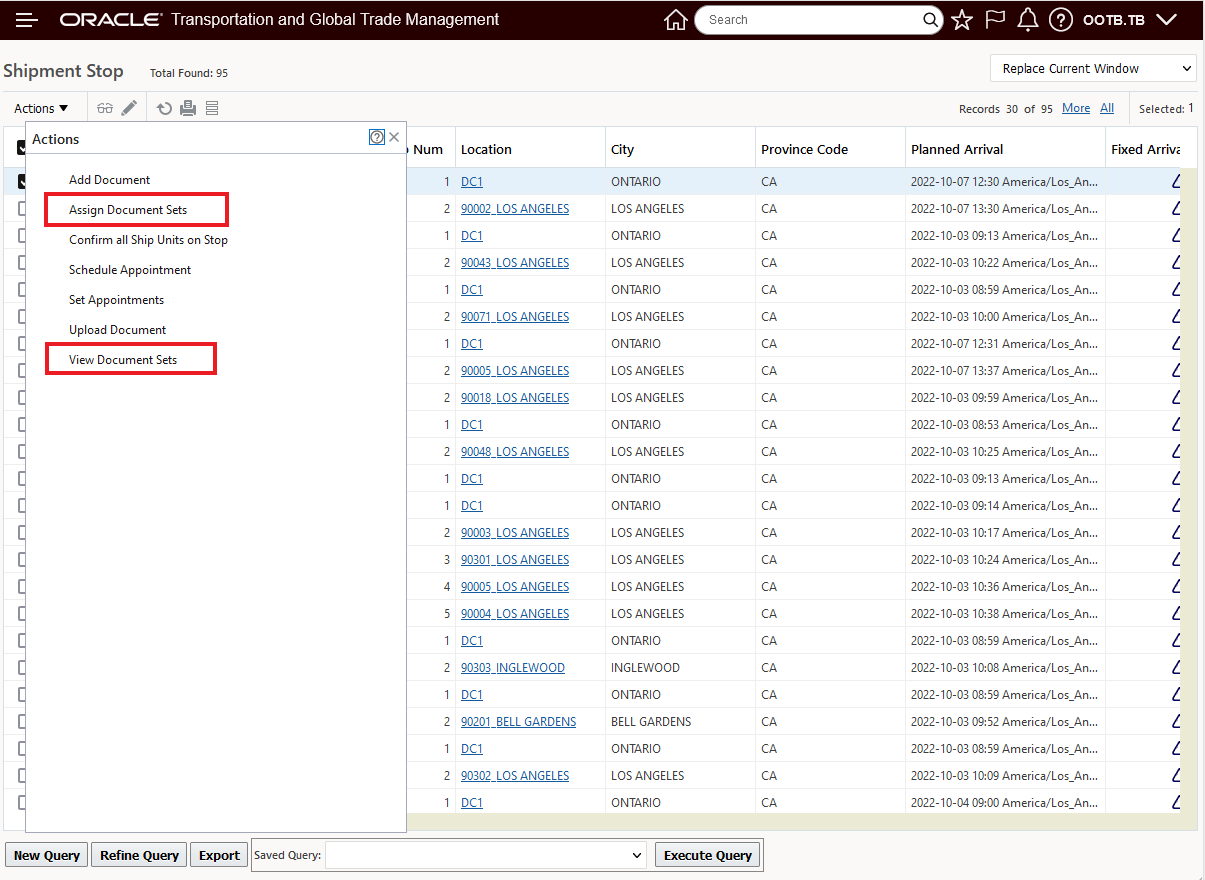The height and width of the screenshot is (880, 1205).
Task: Click the Print icon in the toolbar
Action: [x=187, y=107]
